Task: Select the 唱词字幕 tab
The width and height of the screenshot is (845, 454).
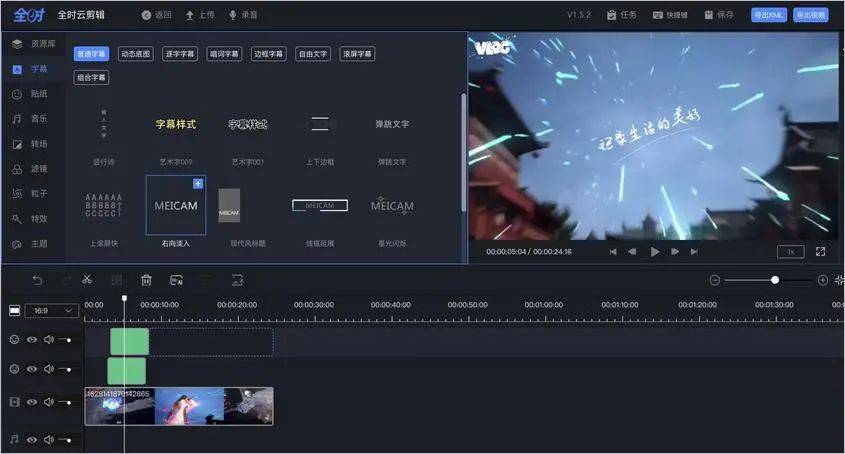Action: pyautogui.click(x=224, y=54)
